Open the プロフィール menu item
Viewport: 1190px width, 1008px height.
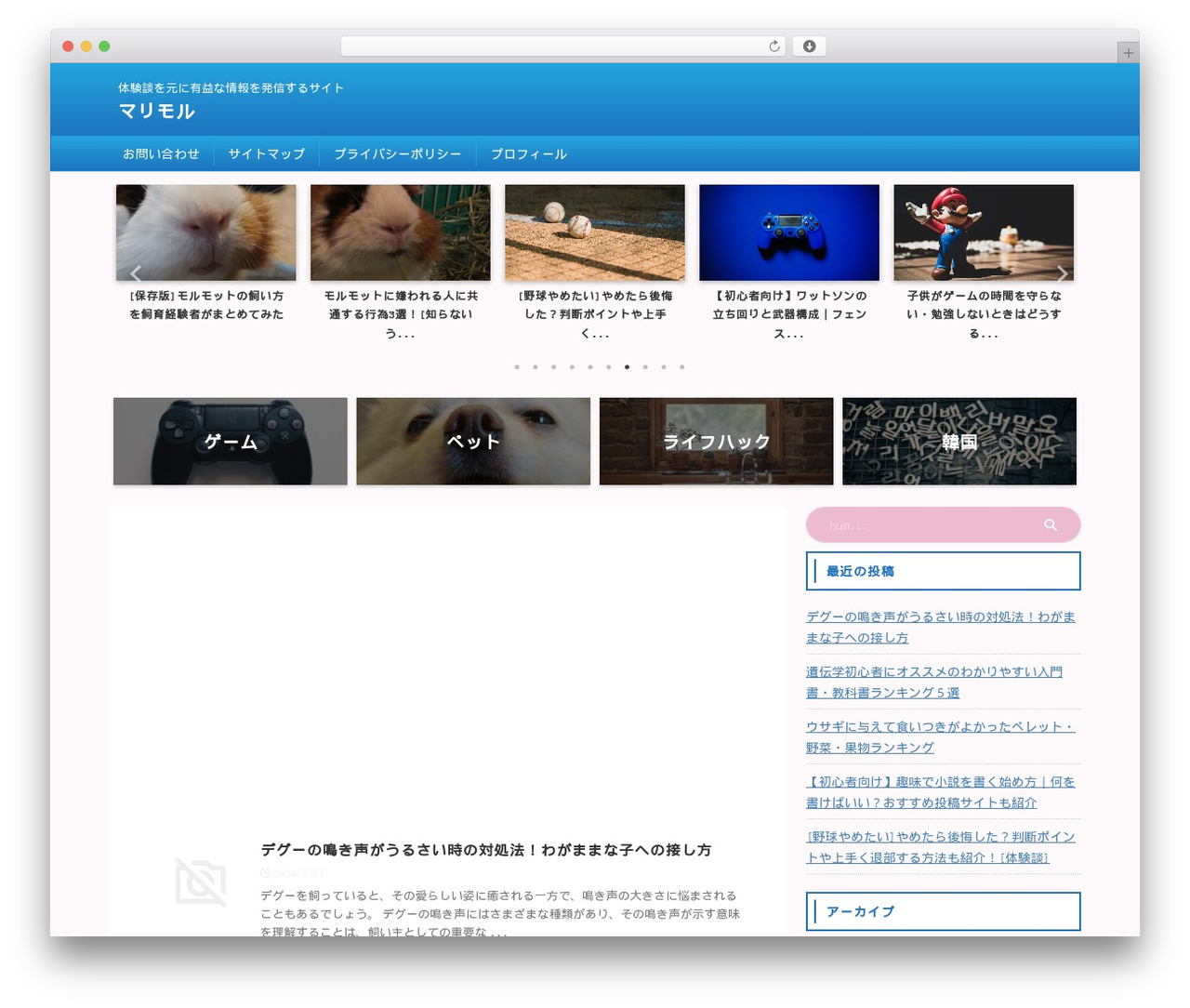(x=529, y=154)
